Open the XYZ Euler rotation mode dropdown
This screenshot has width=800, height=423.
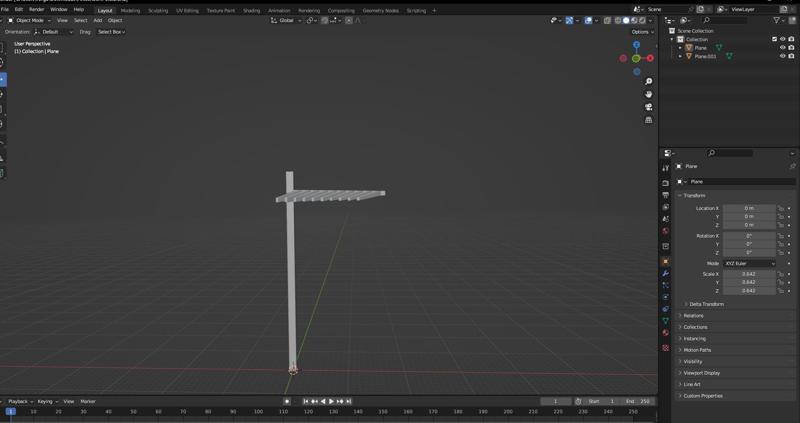point(749,264)
